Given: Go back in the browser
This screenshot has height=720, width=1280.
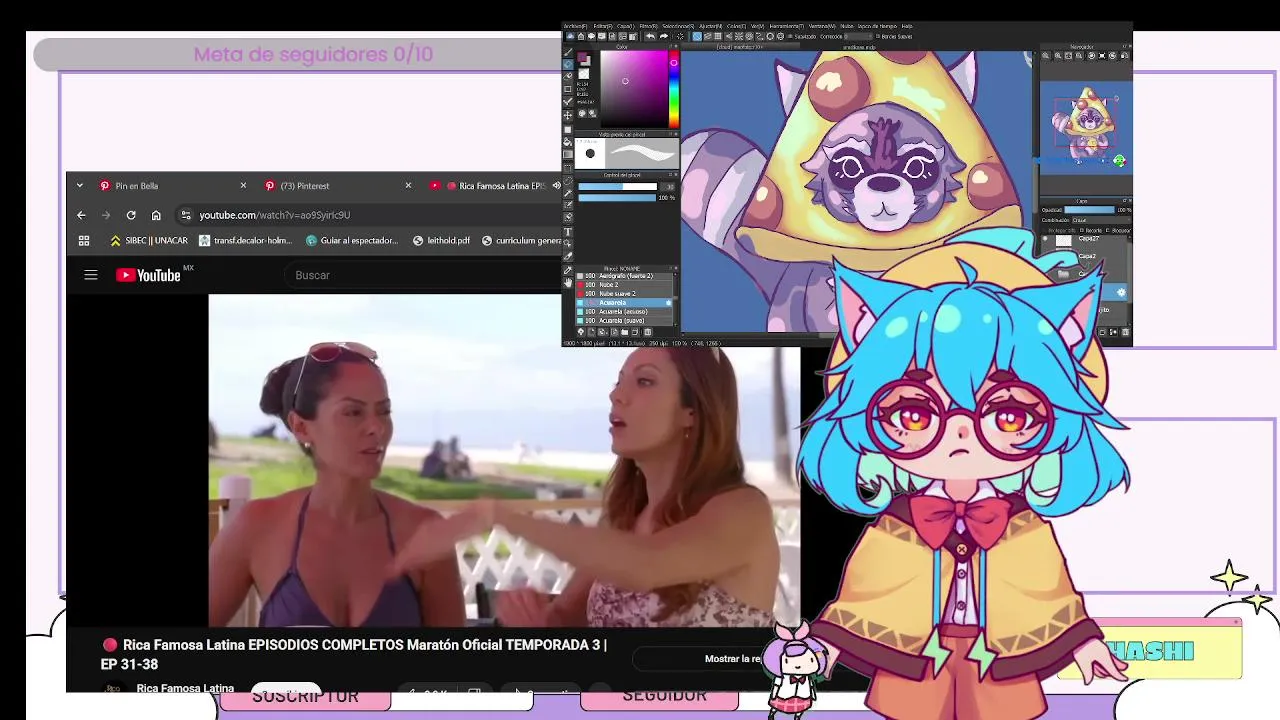Looking at the screenshot, I should [x=81, y=215].
